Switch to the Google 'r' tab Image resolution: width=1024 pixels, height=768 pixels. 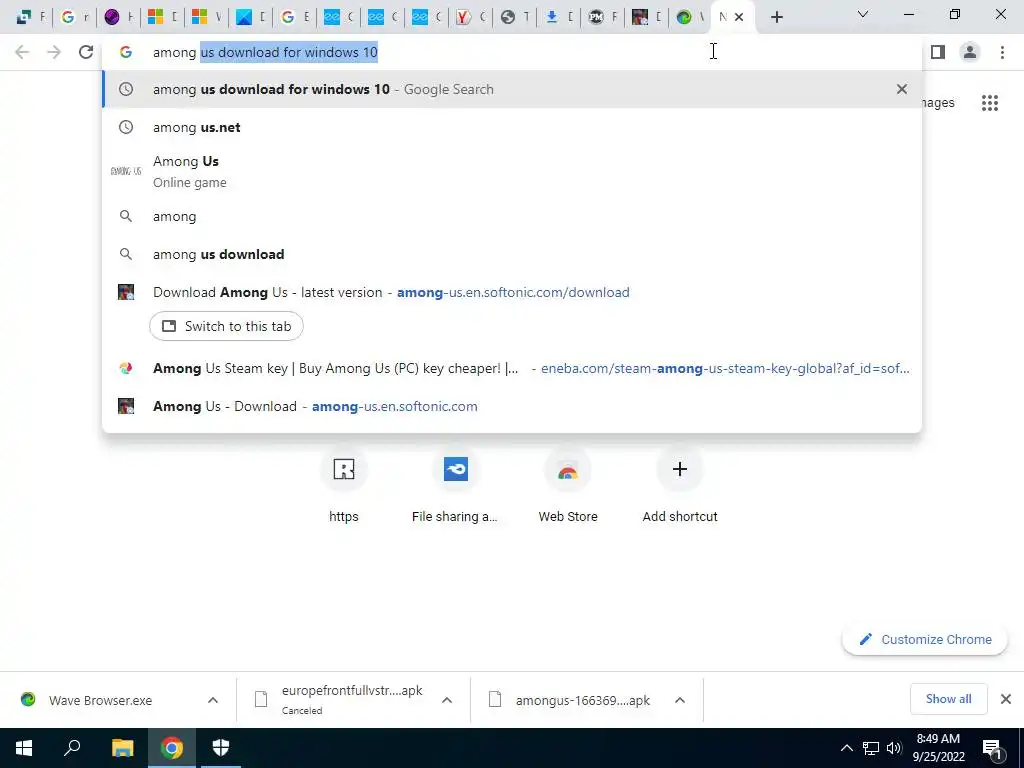pos(74,17)
